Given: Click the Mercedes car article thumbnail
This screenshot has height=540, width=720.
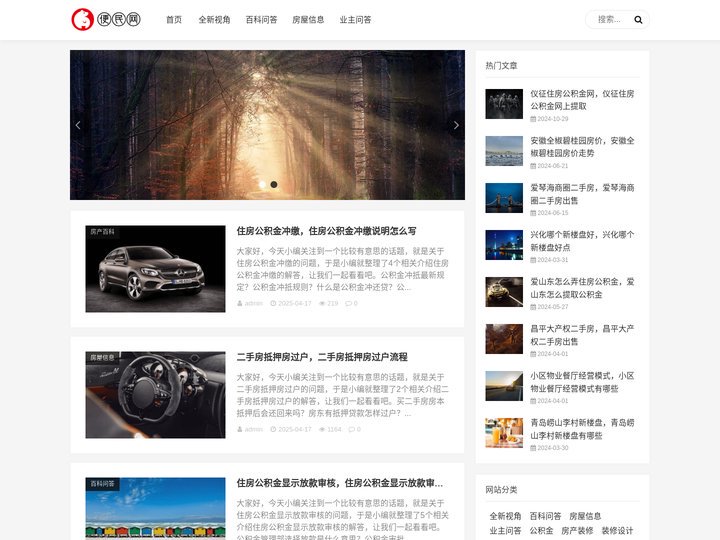Looking at the screenshot, I should pos(155,269).
